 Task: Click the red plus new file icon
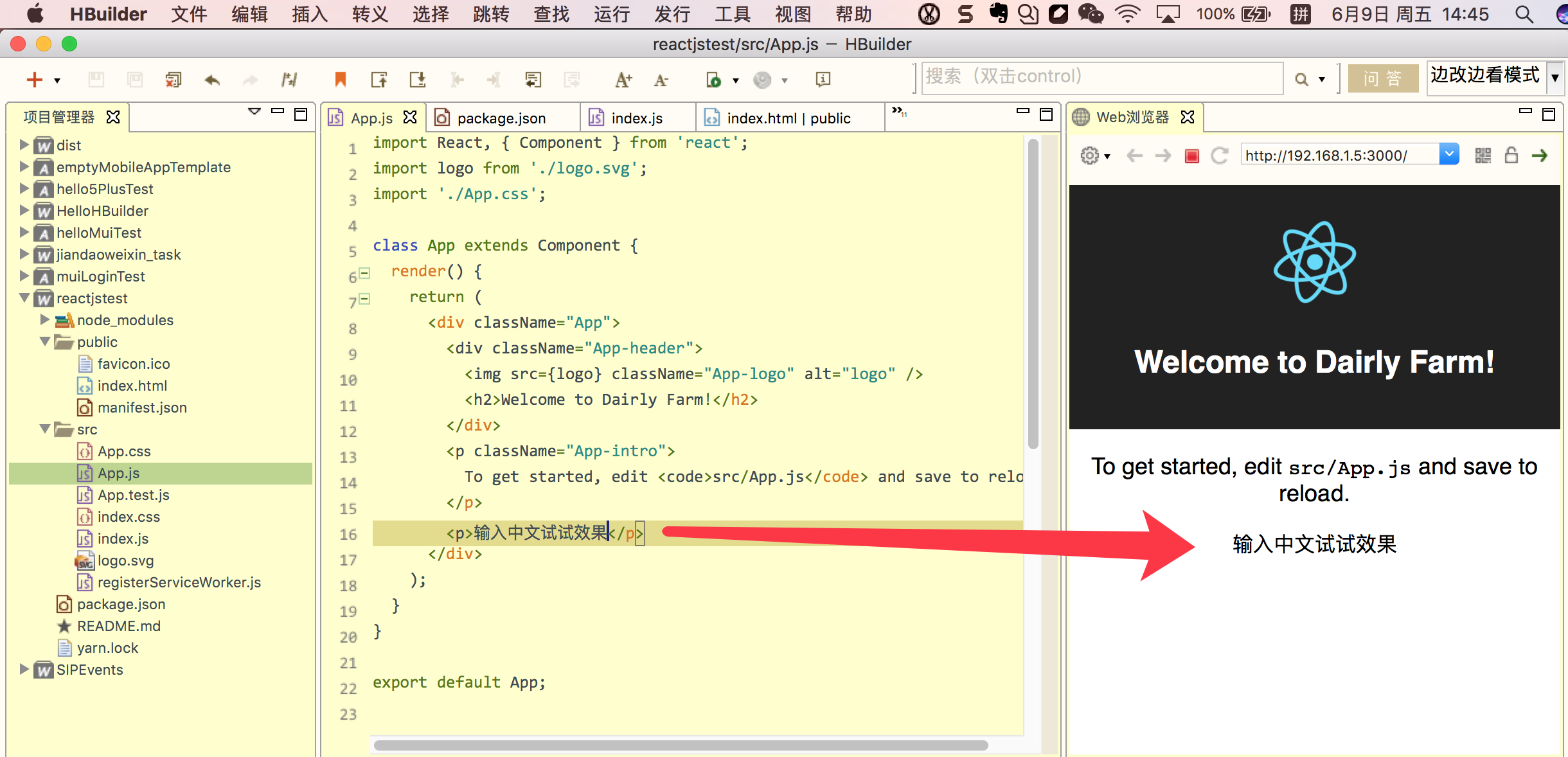pos(35,79)
